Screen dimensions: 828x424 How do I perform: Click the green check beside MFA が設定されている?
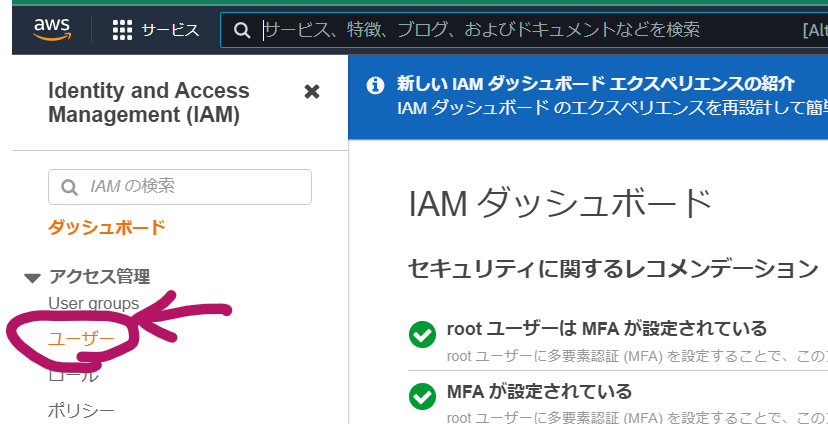click(422, 397)
